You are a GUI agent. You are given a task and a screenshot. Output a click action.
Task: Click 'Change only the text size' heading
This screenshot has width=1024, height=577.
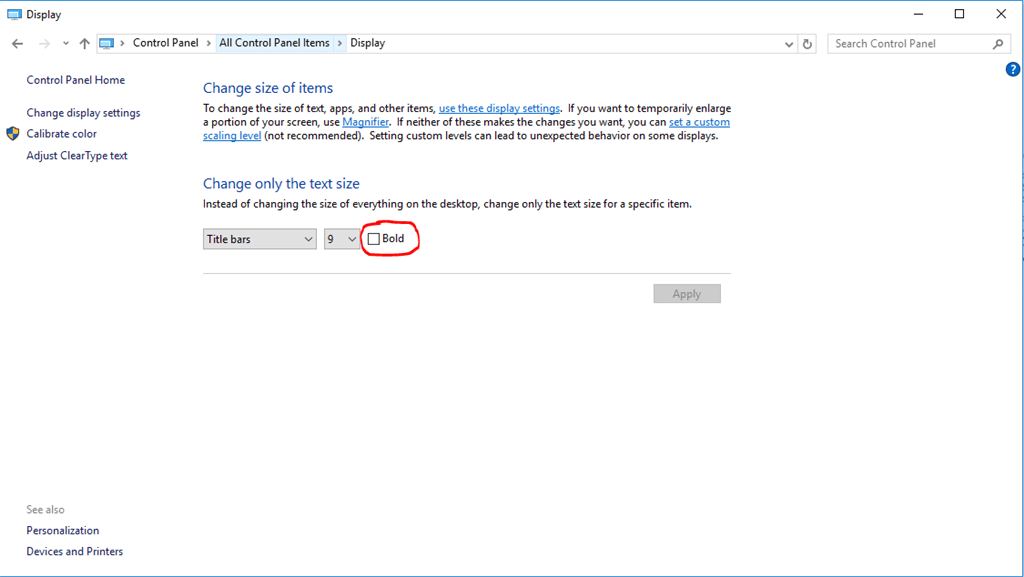coord(281,184)
